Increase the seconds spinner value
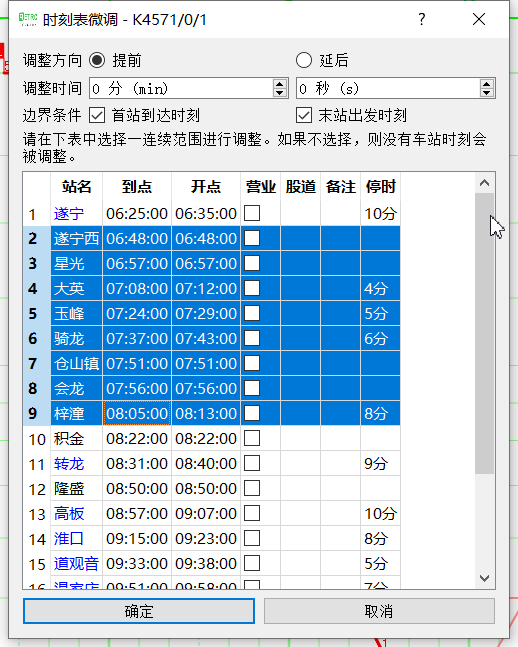 (487, 84)
